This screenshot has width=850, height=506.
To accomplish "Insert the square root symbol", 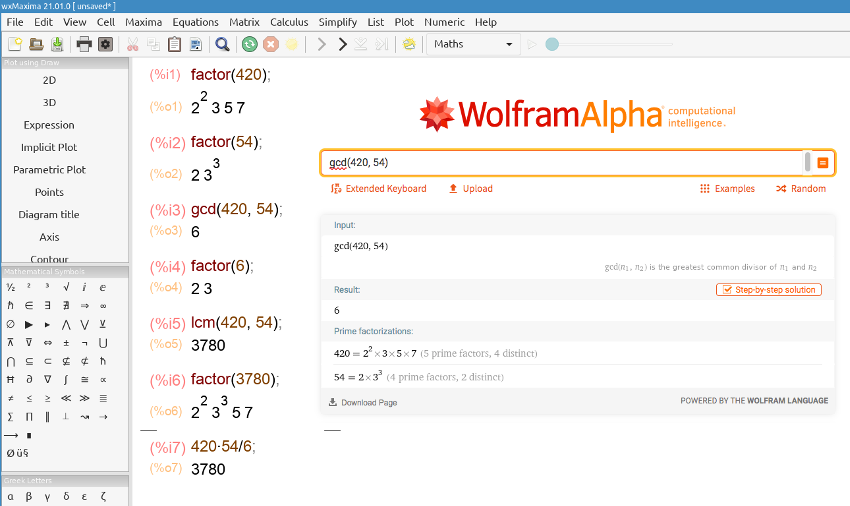I will (x=66, y=287).
